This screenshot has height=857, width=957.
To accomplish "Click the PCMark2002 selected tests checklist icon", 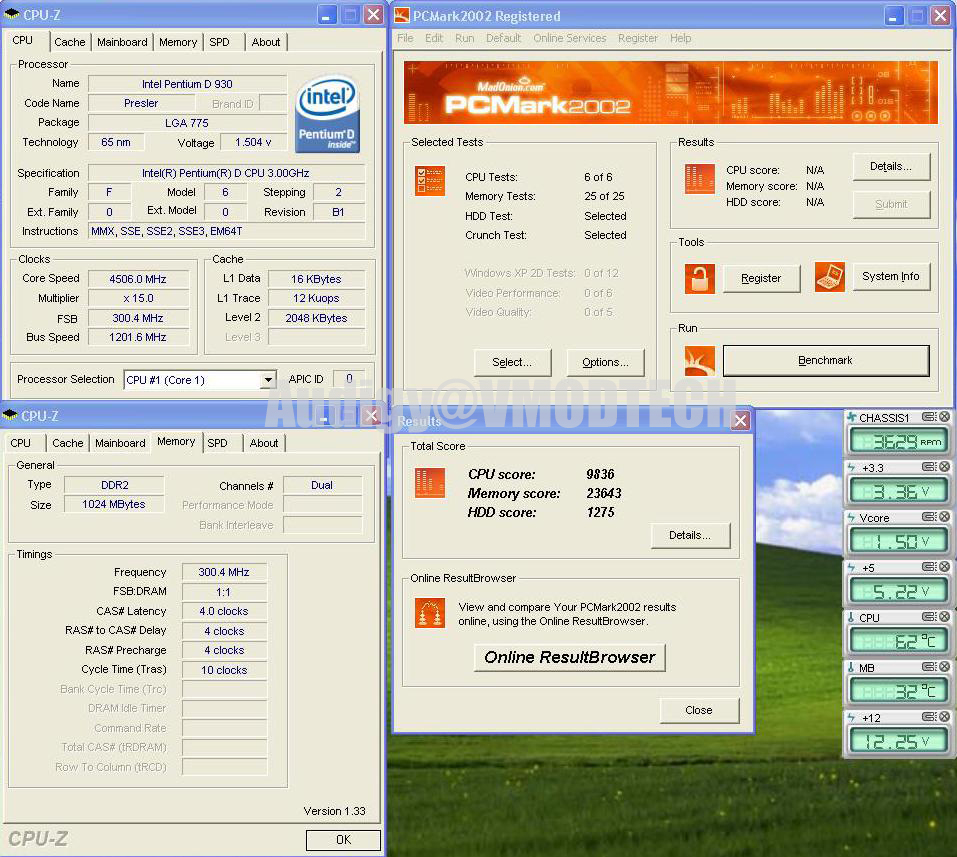I will [430, 181].
